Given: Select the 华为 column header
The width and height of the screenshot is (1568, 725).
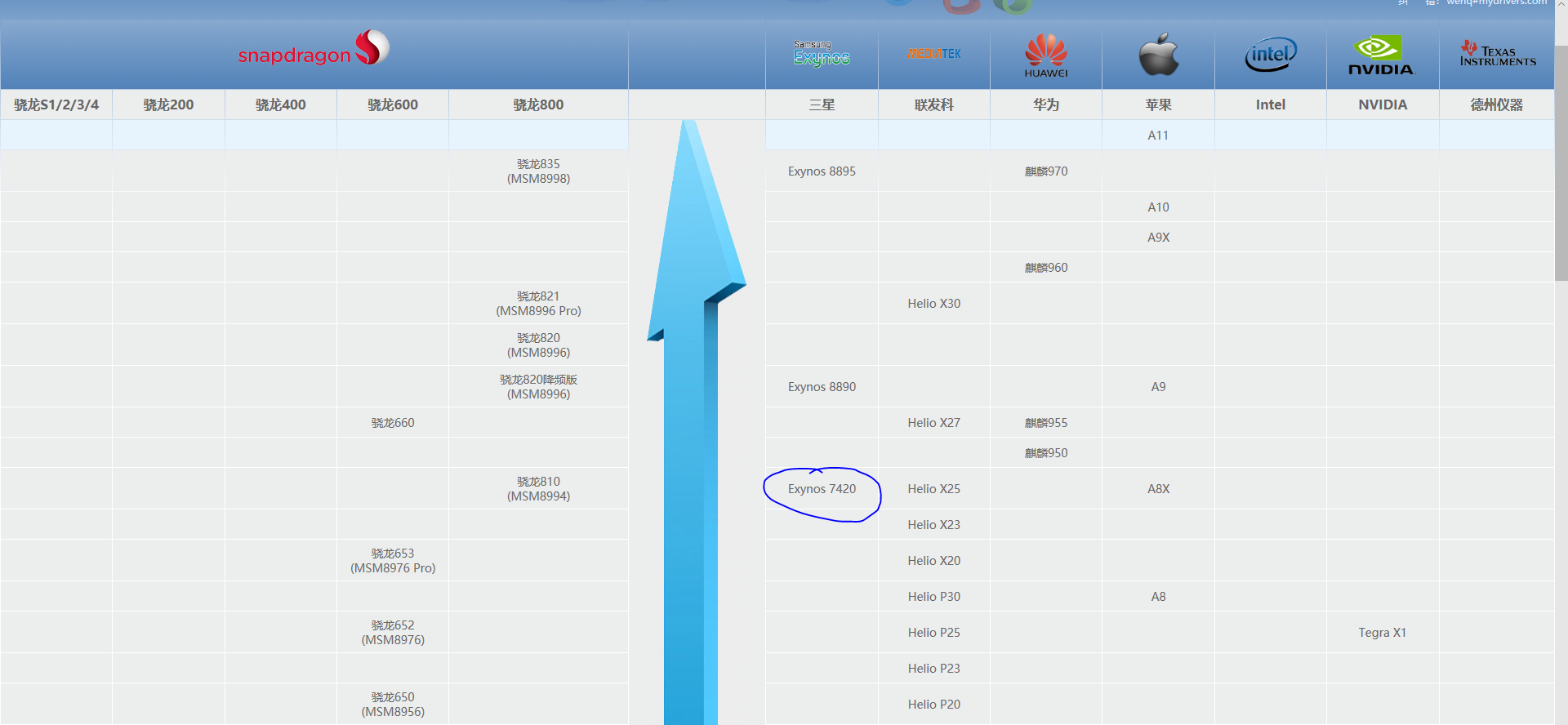Looking at the screenshot, I should [1046, 105].
